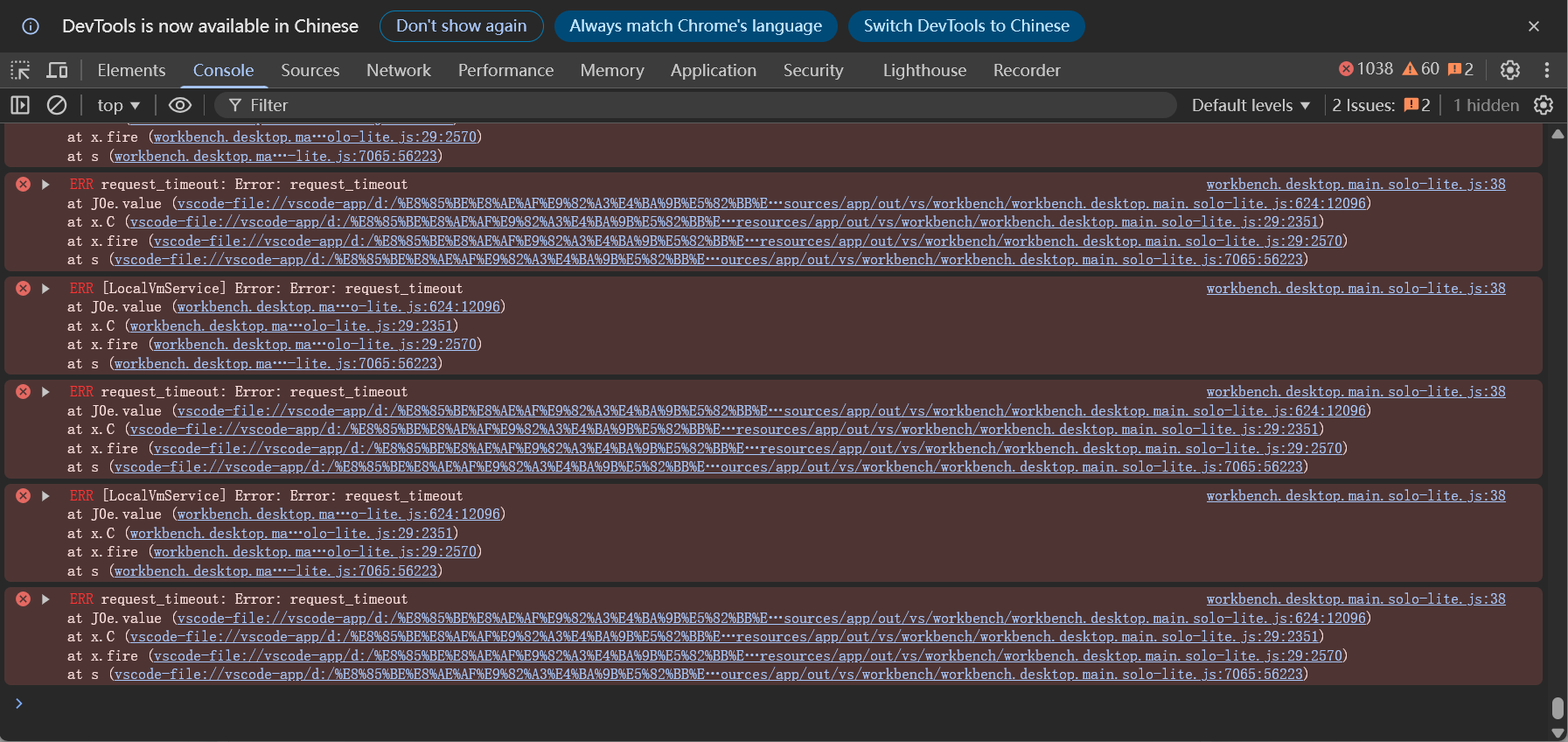1568x742 pixels.
Task: Activate the inspect element picker icon
Action: pos(20,70)
